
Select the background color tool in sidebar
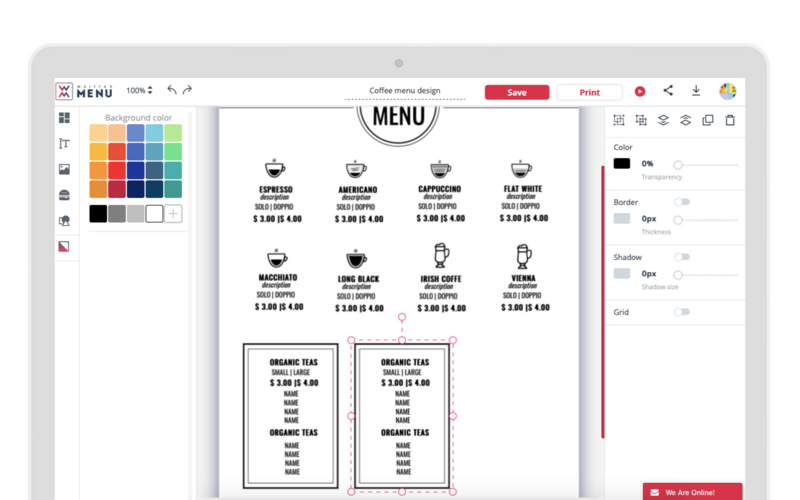(x=64, y=246)
